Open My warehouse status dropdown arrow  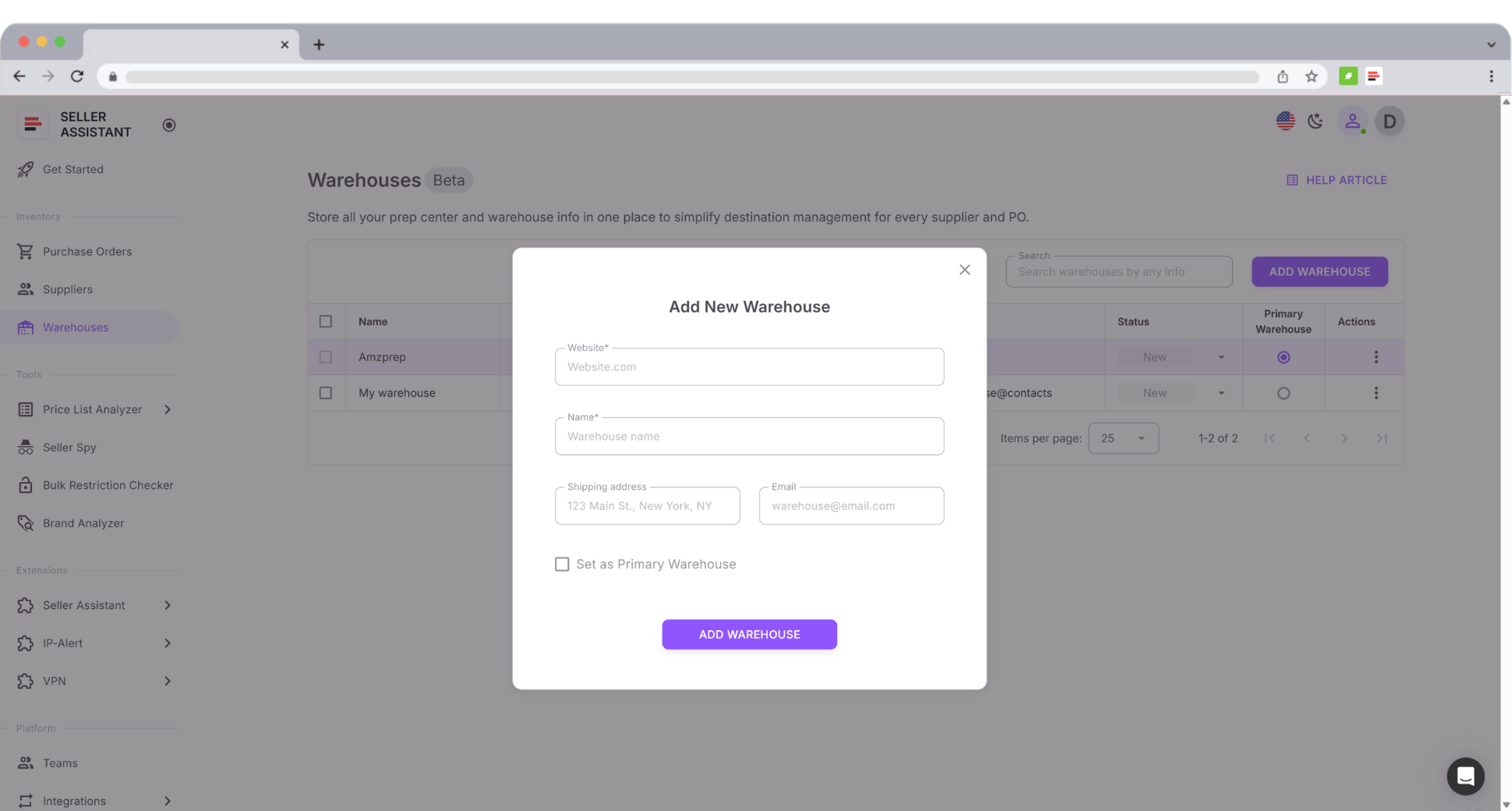(x=1221, y=393)
